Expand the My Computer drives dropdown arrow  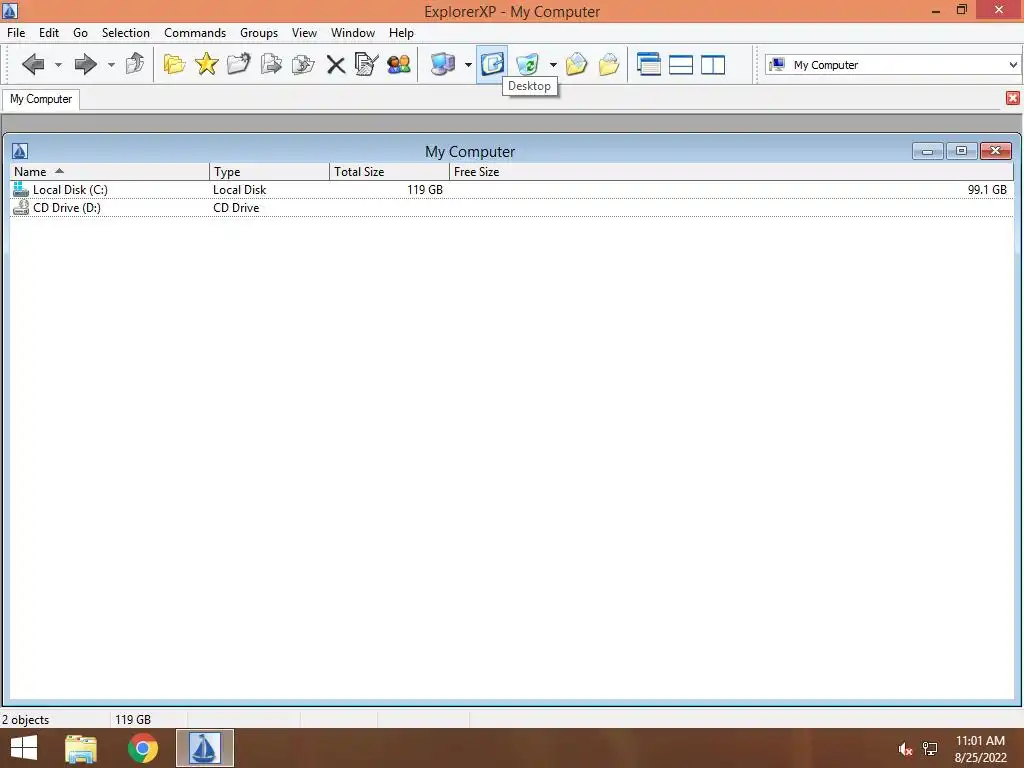click(x=468, y=64)
